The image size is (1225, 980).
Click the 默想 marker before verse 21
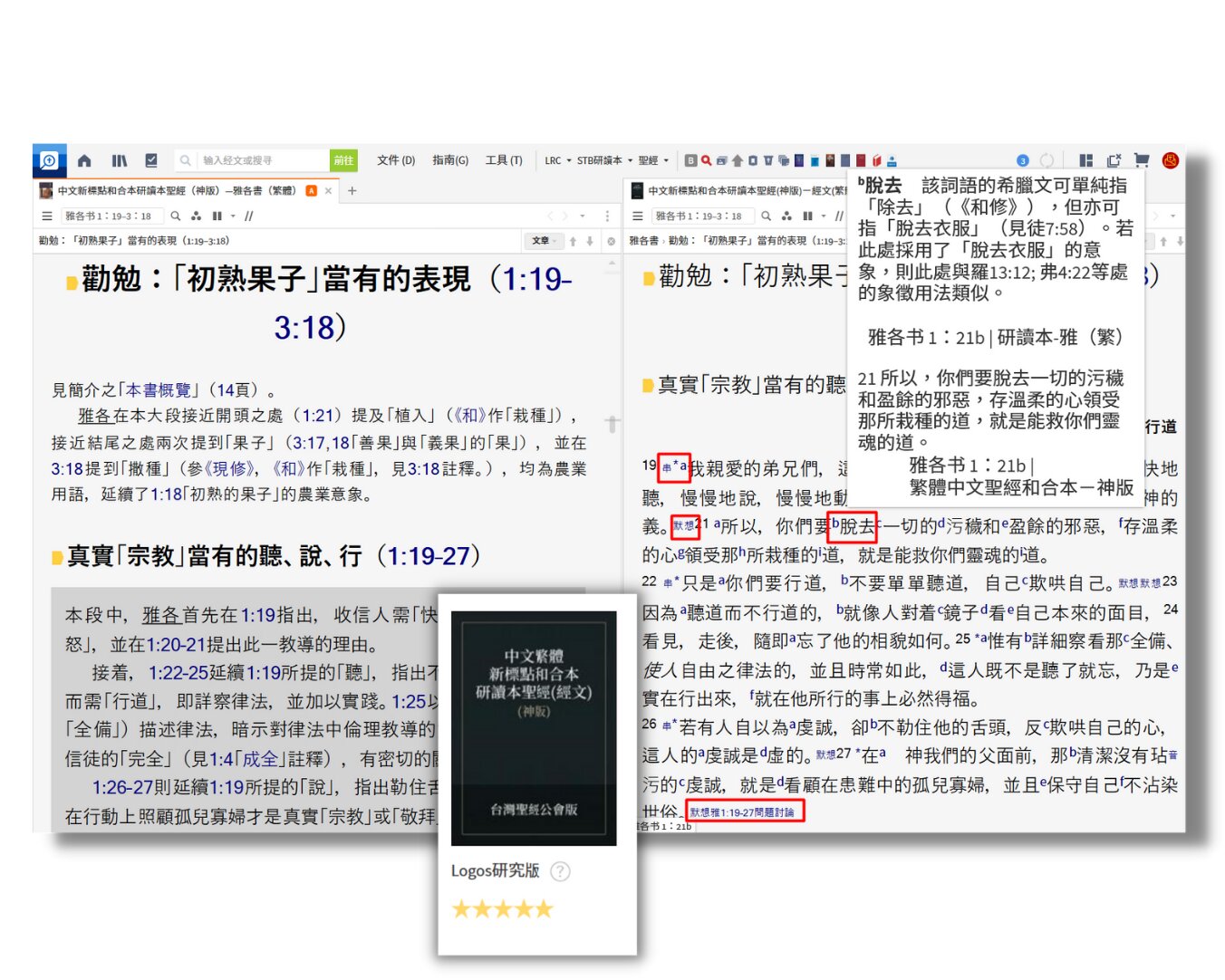point(682,525)
